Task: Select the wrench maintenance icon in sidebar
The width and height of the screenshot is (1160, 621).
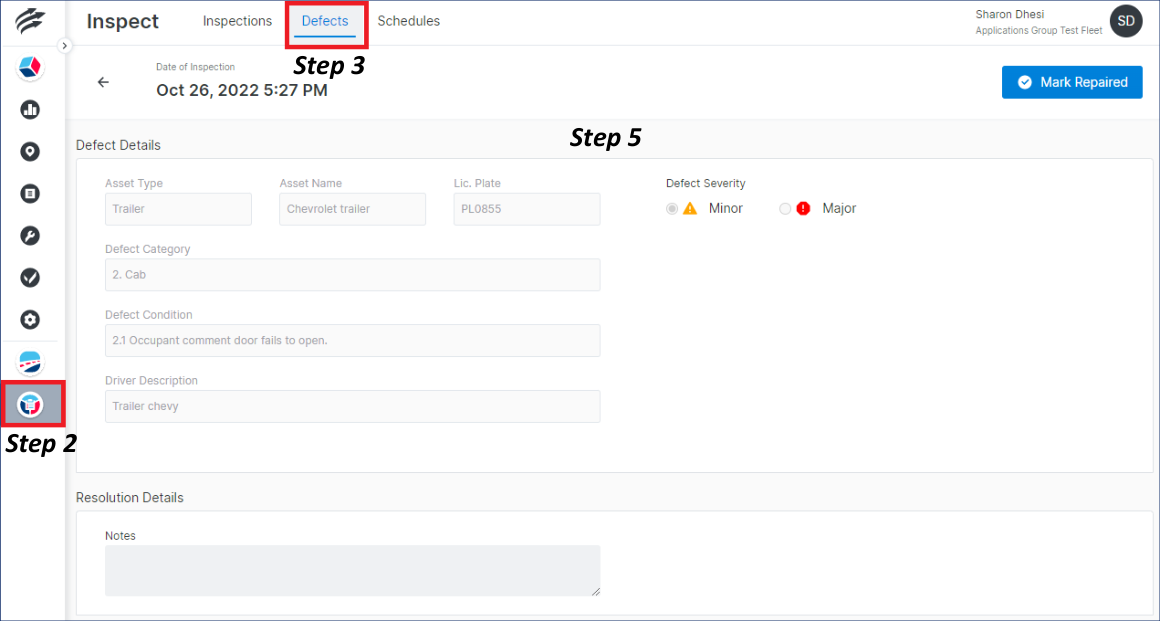Action: pos(29,235)
